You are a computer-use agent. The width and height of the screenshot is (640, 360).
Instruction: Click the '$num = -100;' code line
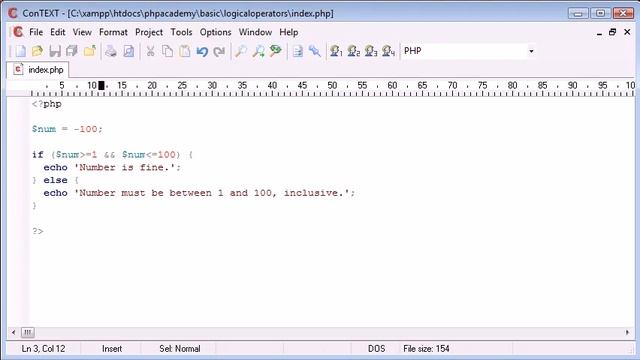(x=67, y=129)
